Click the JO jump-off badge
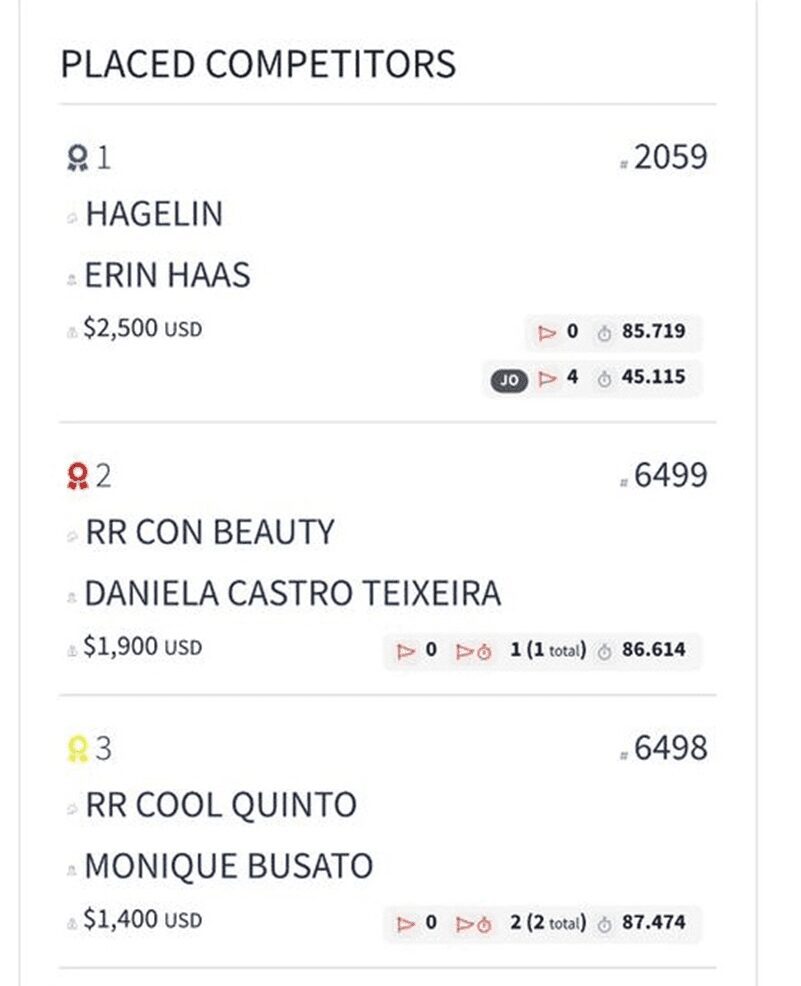The width and height of the screenshot is (801, 986). tap(509, 380)
